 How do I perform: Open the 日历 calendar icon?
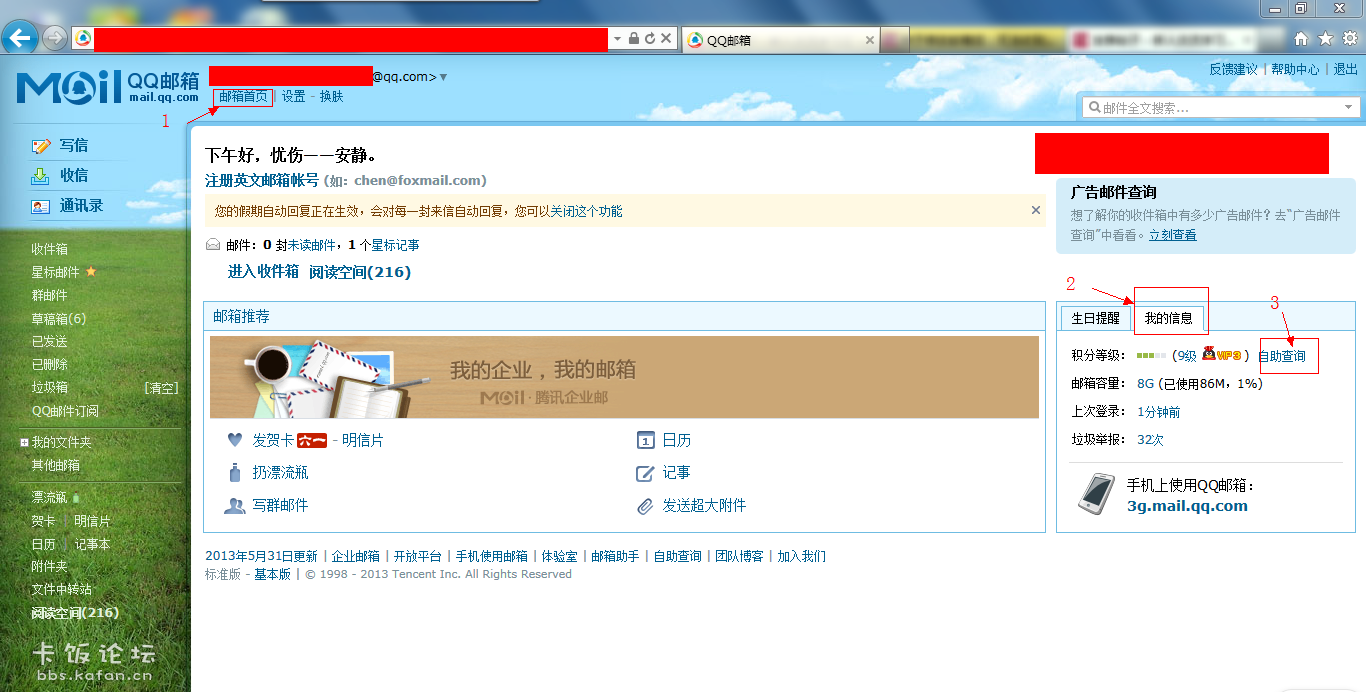click(645, 439)
